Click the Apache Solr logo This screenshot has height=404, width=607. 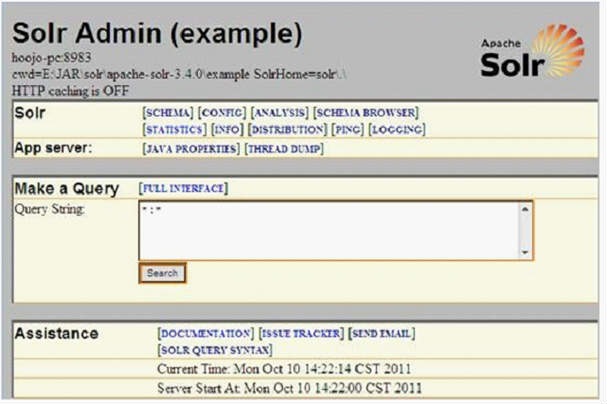[x=532, y=51]
